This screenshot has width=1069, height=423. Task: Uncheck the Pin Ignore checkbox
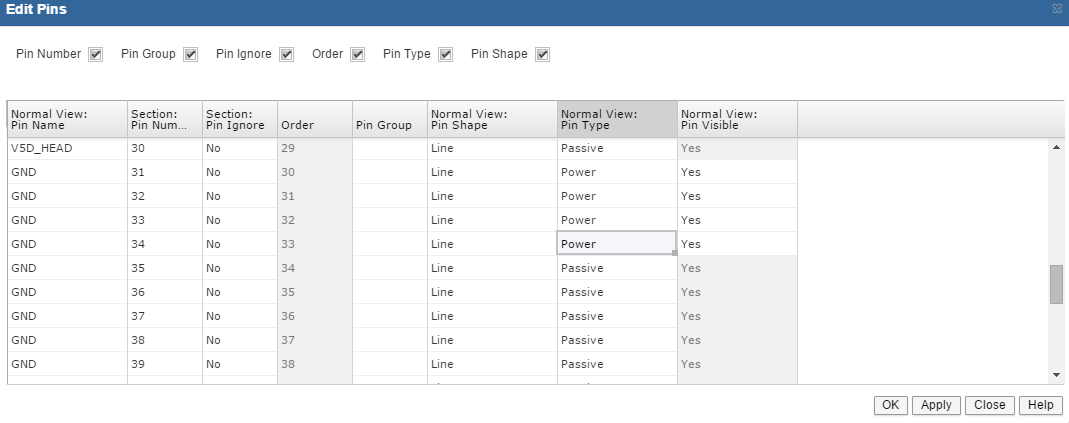[x=286, y=55]
